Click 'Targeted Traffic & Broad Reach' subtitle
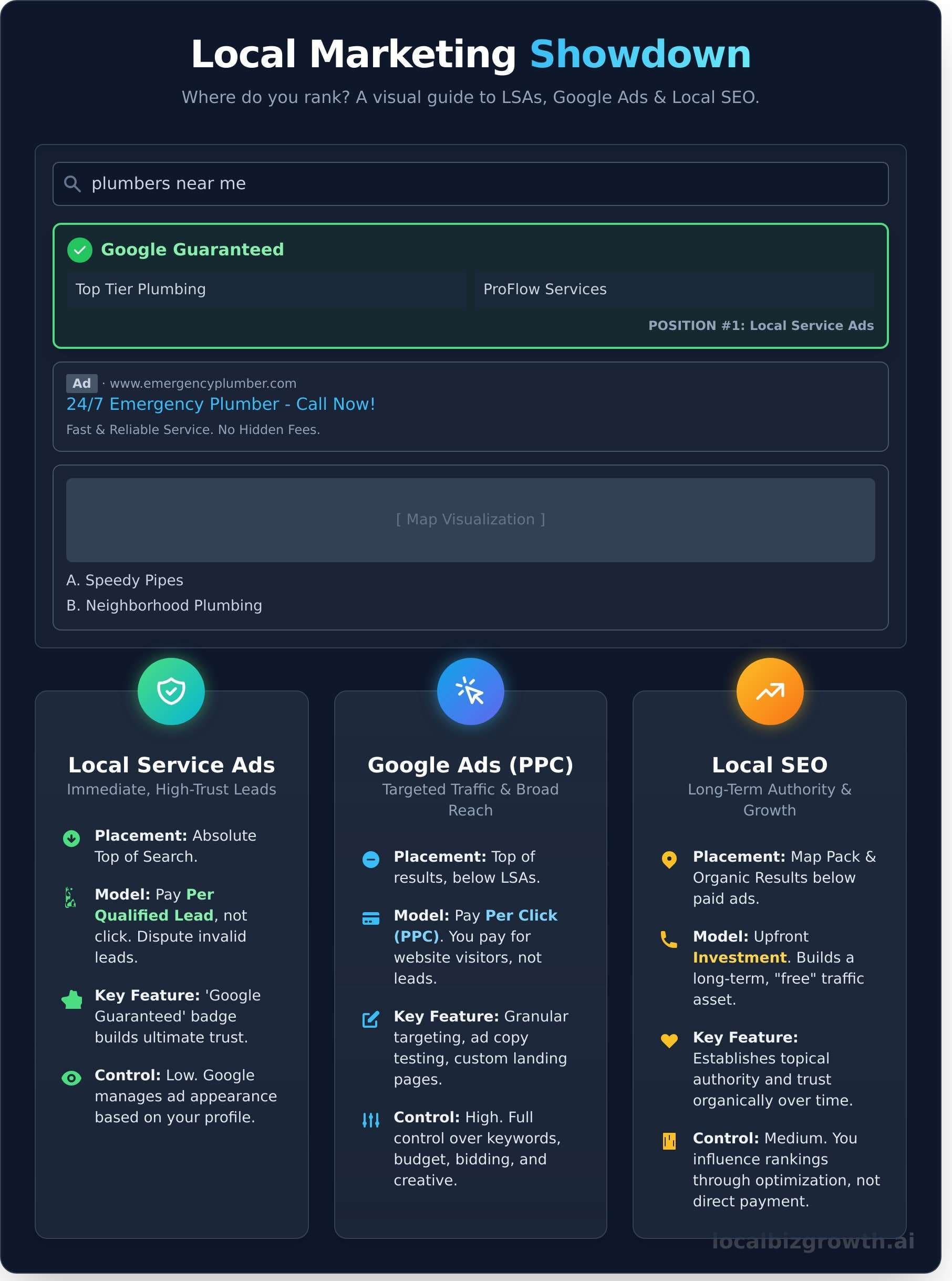Viewport: 952px width, 1281px height. pos(470,800)
